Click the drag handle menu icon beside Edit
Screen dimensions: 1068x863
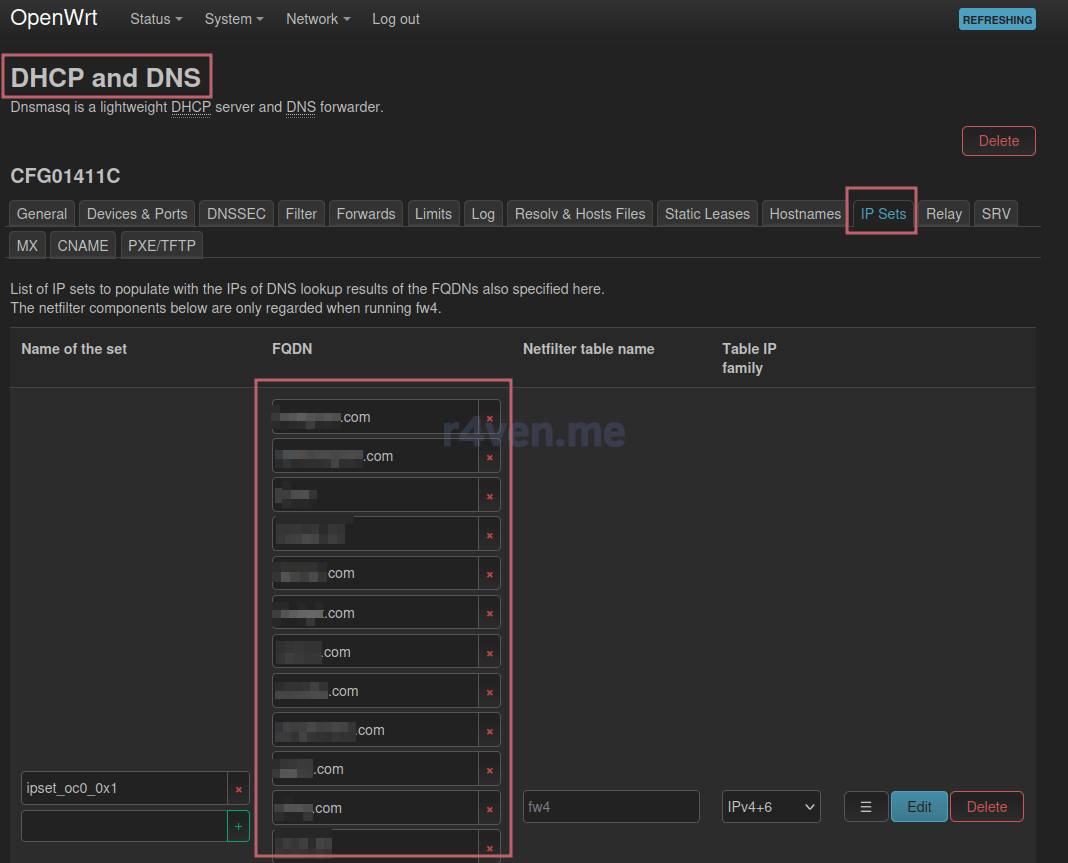(866, 807)
